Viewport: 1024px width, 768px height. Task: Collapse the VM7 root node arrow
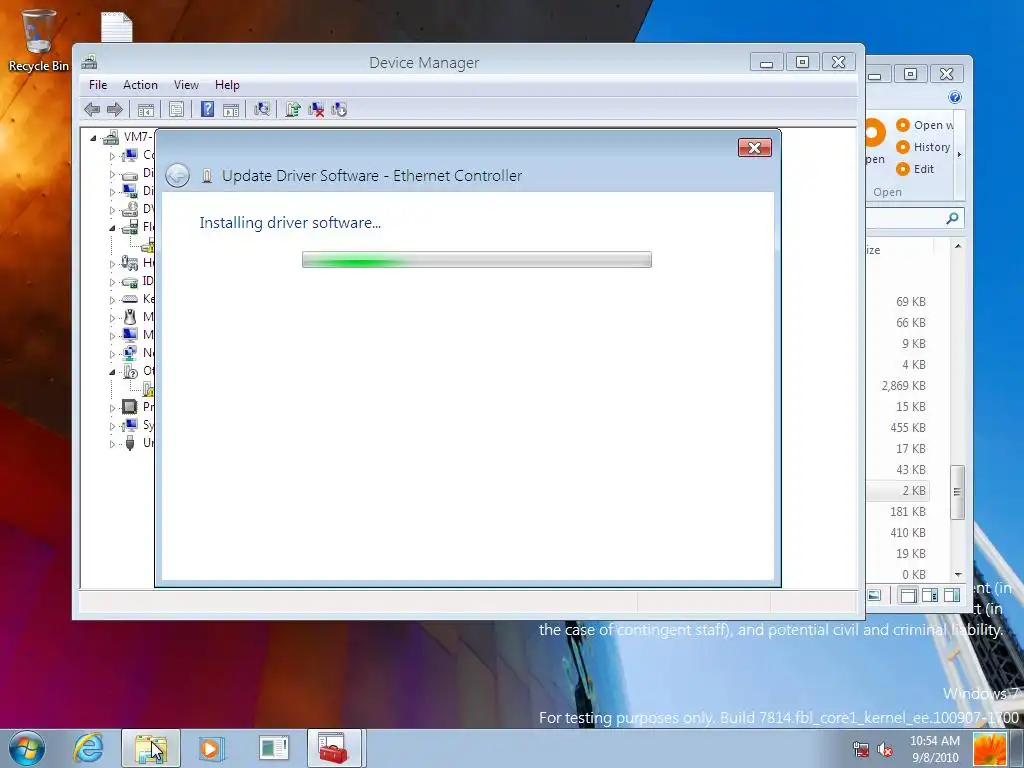point(93,138)
